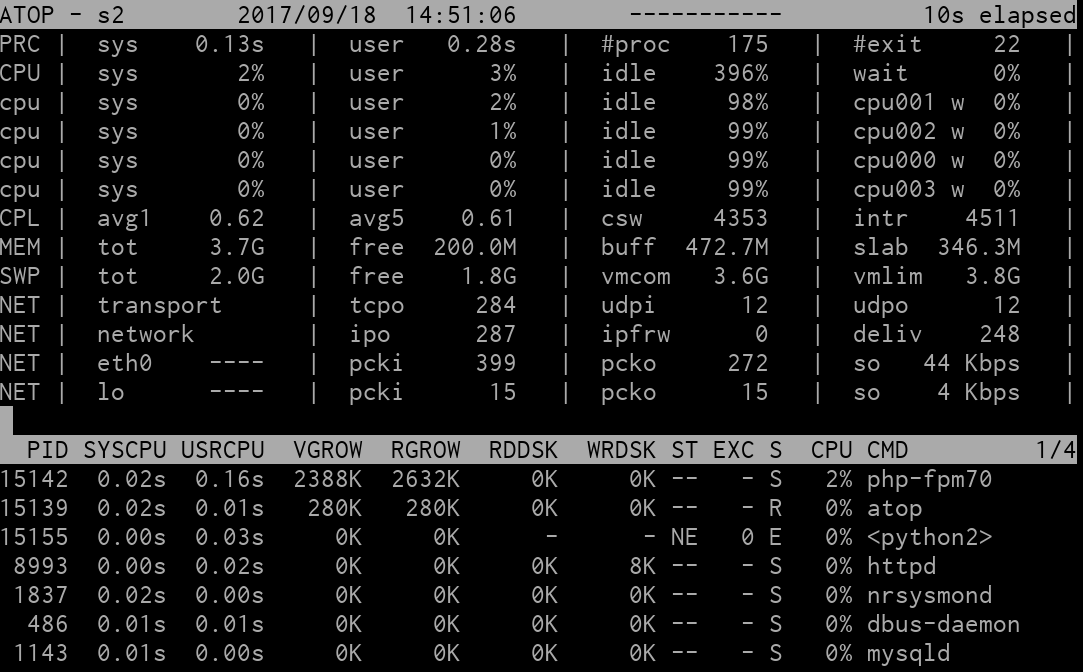Select the CMD column header
Screen dimensions: 1083x672
888,450
